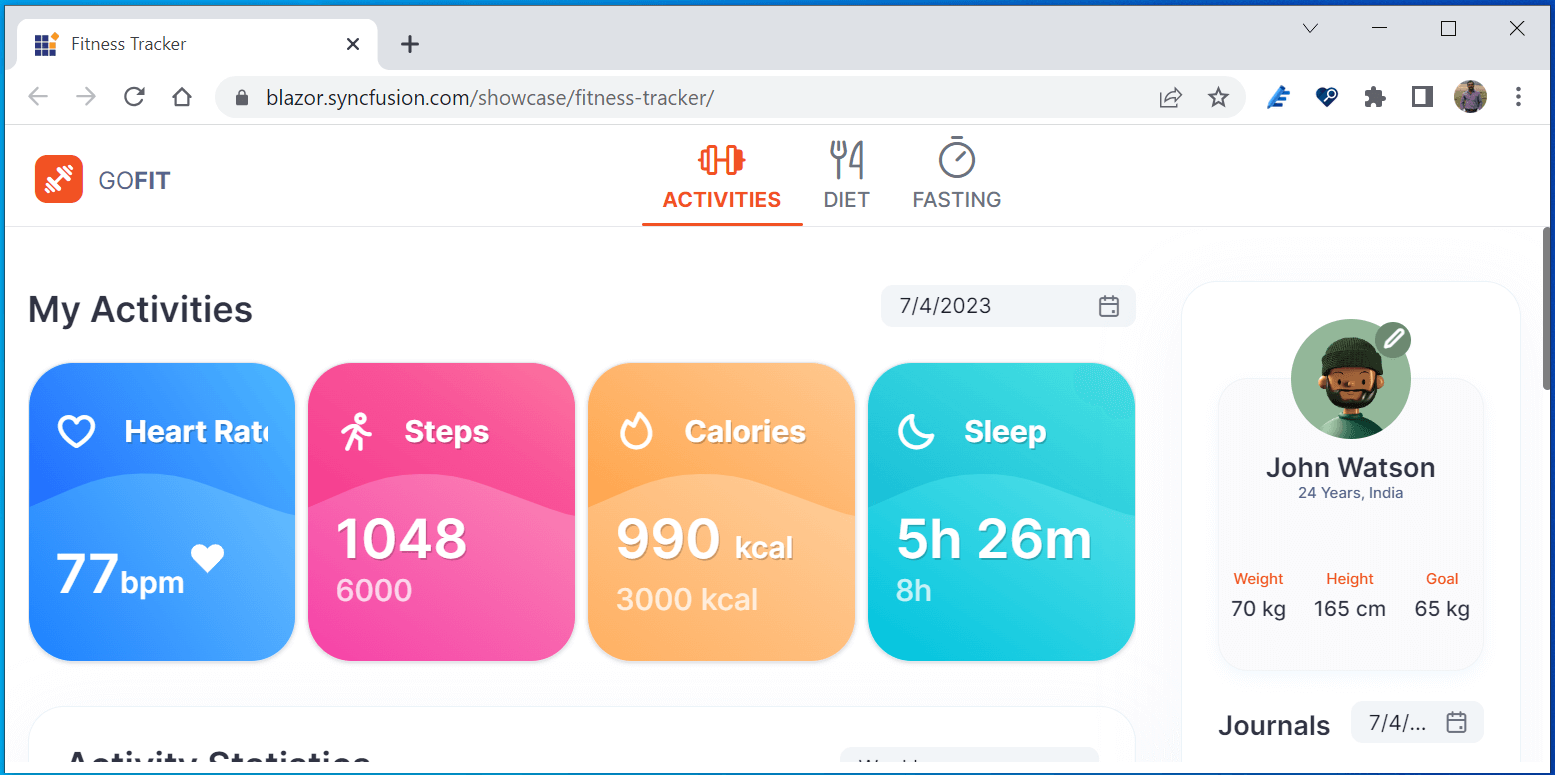Click the Chrome profile avatar
The width and height of the screenshot is (1555, 775).
1470,97
